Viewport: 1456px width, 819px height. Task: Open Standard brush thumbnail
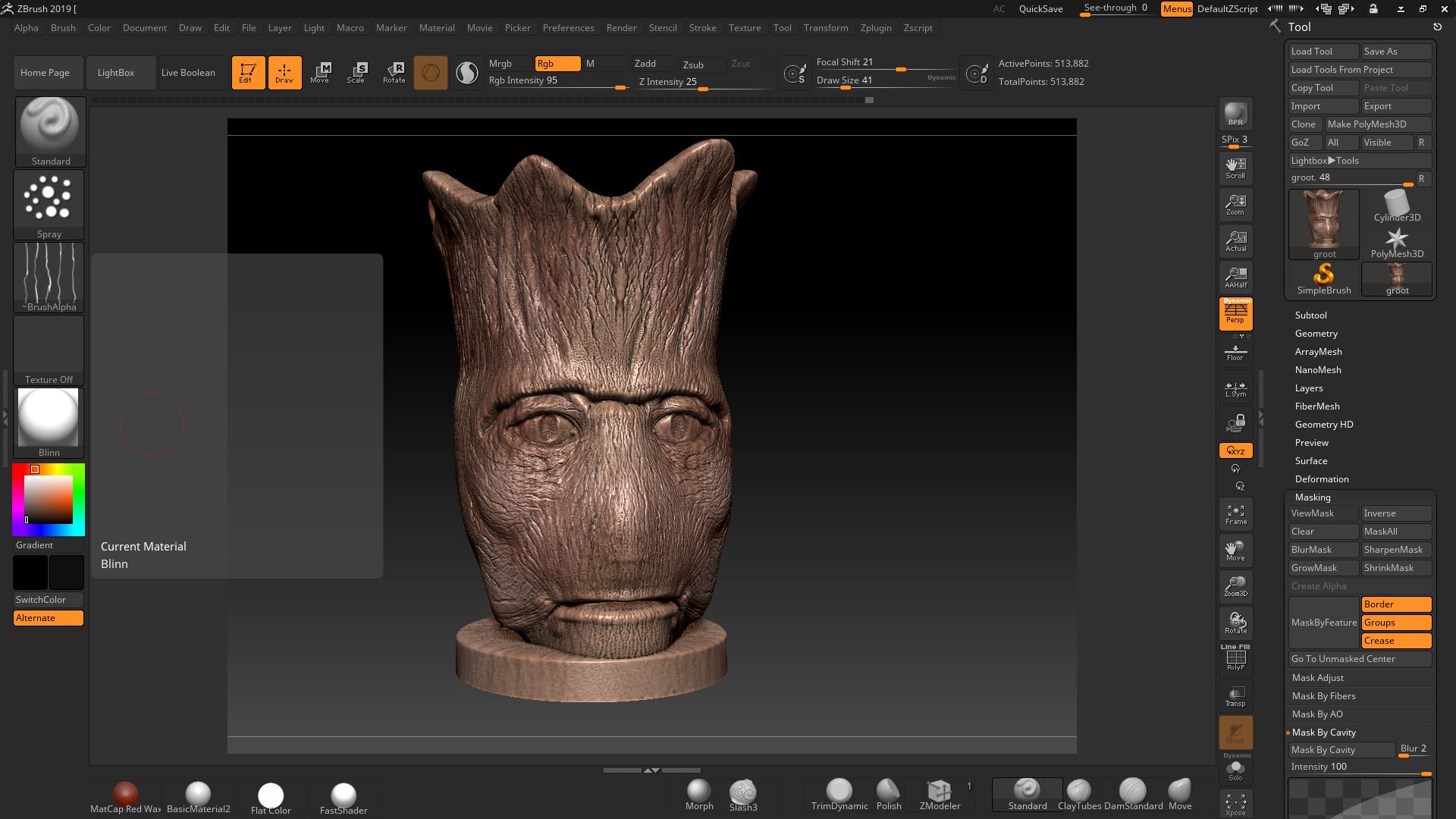[x=49, y=131]
